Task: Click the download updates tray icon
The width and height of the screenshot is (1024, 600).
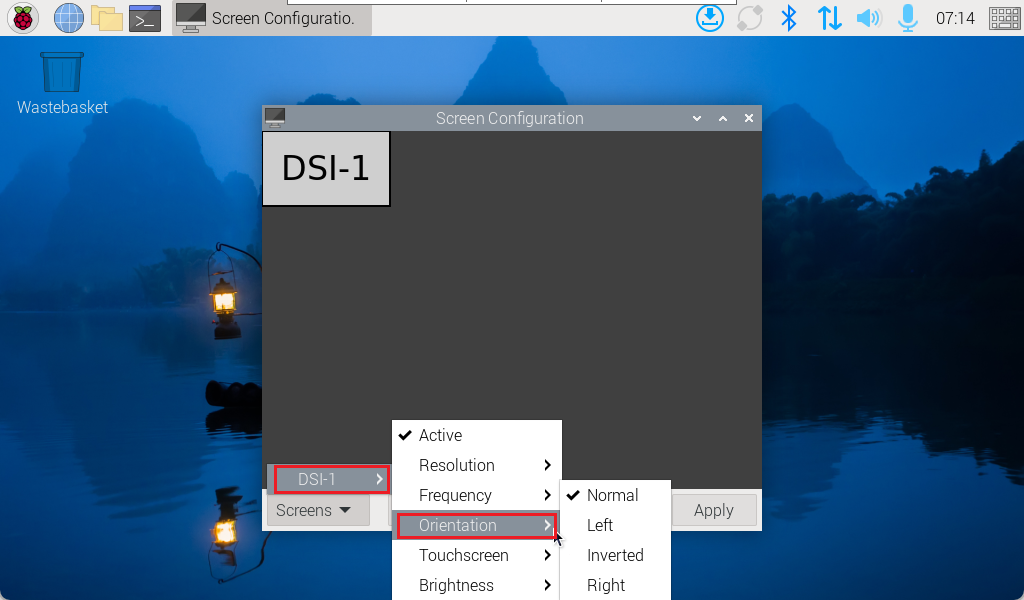Action: tap(710, 18)
